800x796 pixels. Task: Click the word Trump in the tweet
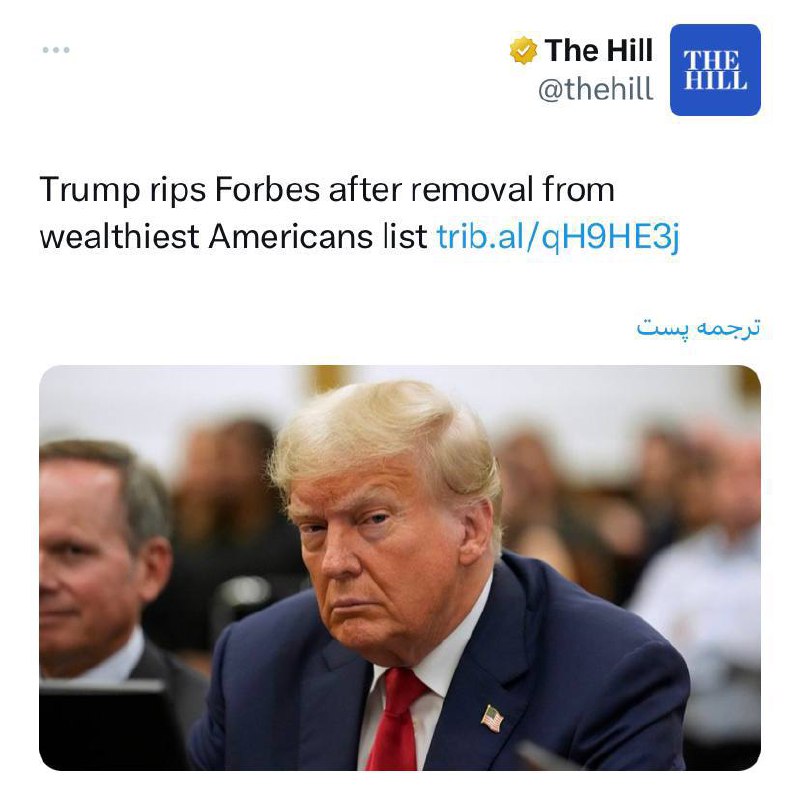pos(90,190)
